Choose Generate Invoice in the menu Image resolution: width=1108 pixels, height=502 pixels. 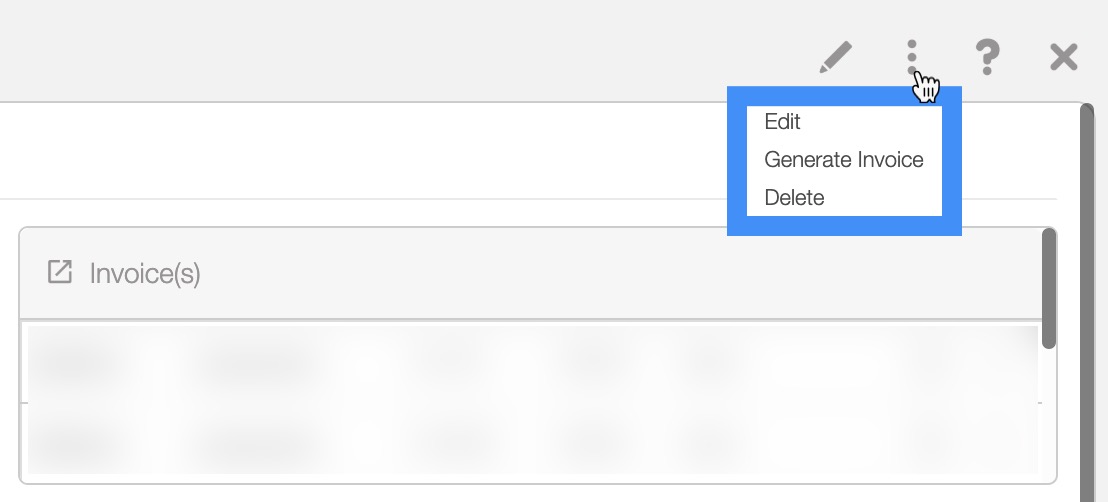point(843,160)
